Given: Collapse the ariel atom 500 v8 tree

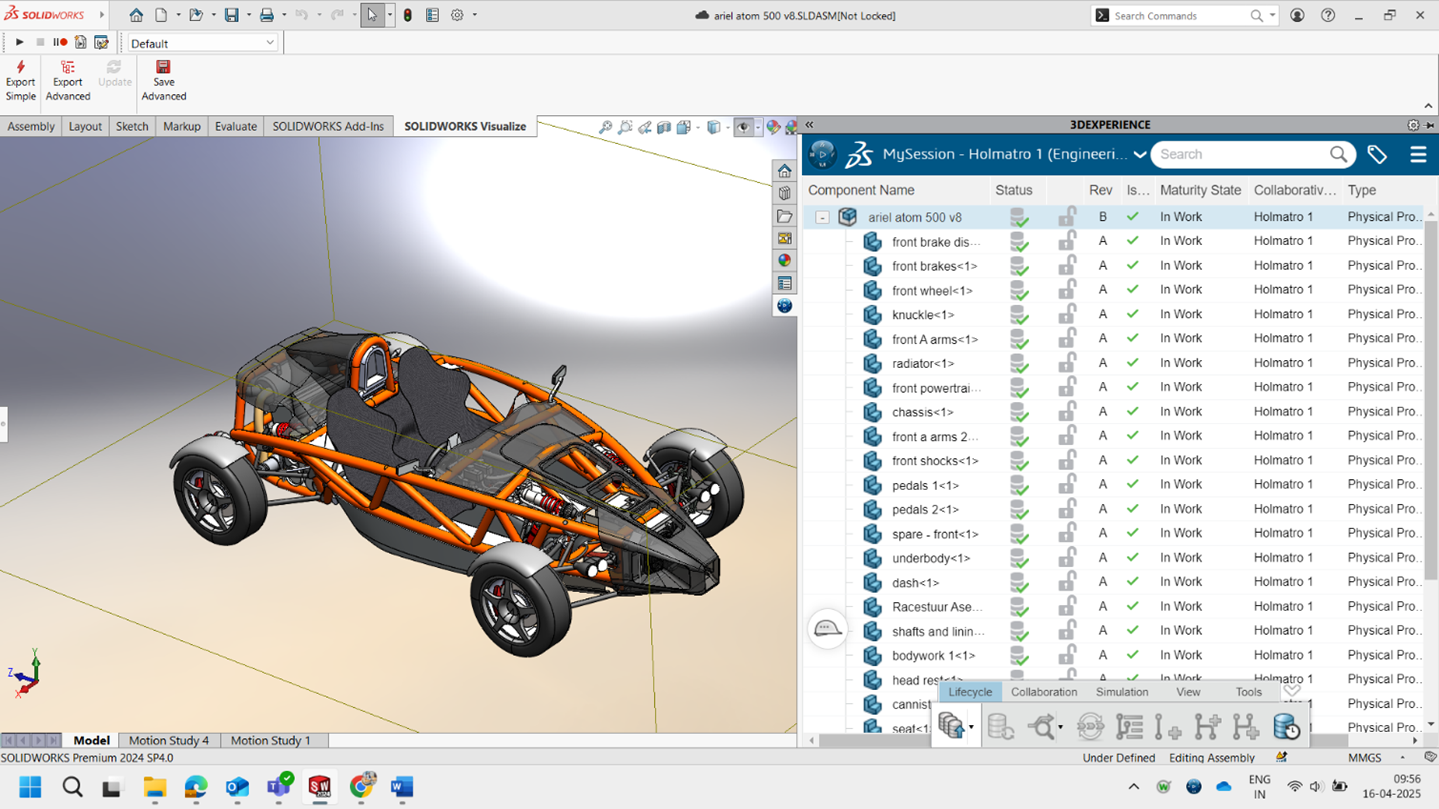Looking at the screenshot, I should point(822,217).
